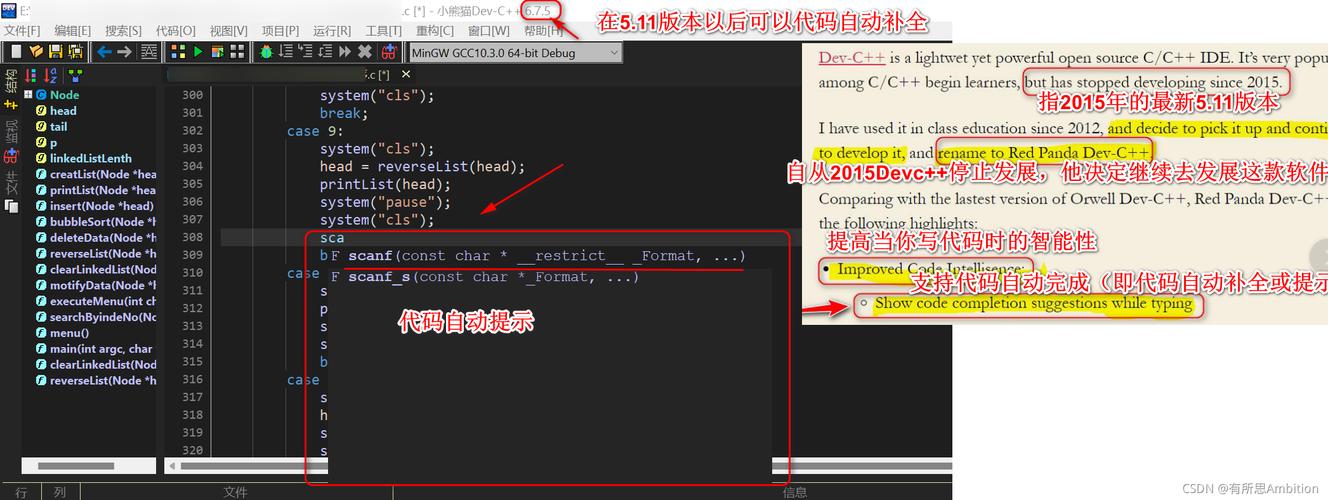This screenshot has width=1328, height=500.
Task: Create a new file with toolbar icon
Action: click(x=16, y=52)
